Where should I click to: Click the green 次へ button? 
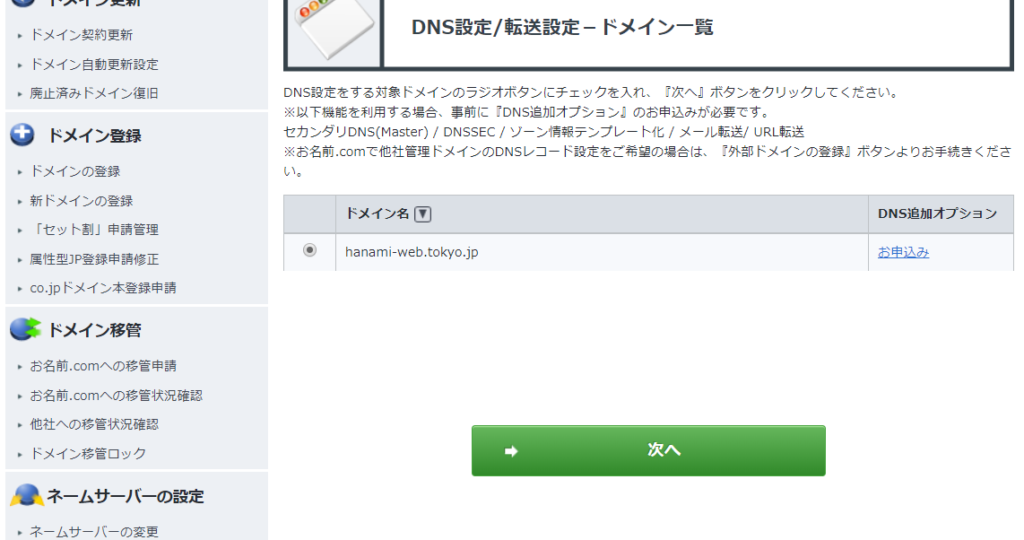648,451
